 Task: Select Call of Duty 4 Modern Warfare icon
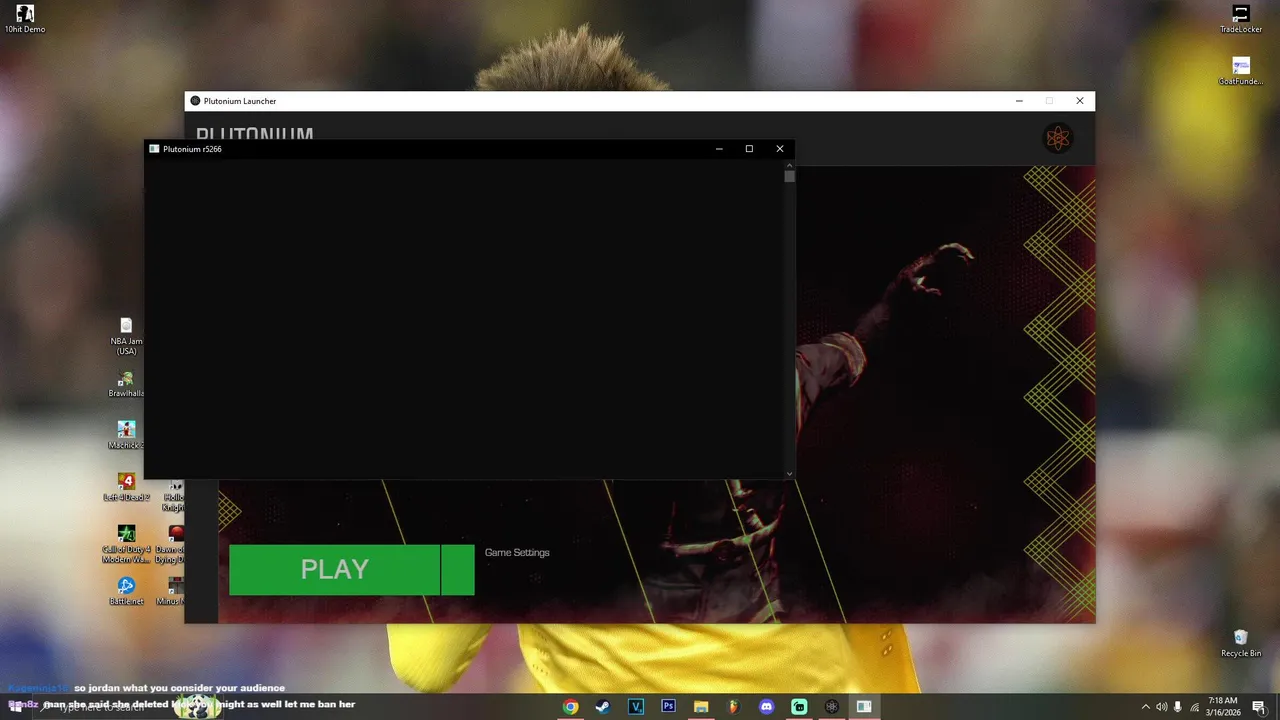[x=126, y=544]
